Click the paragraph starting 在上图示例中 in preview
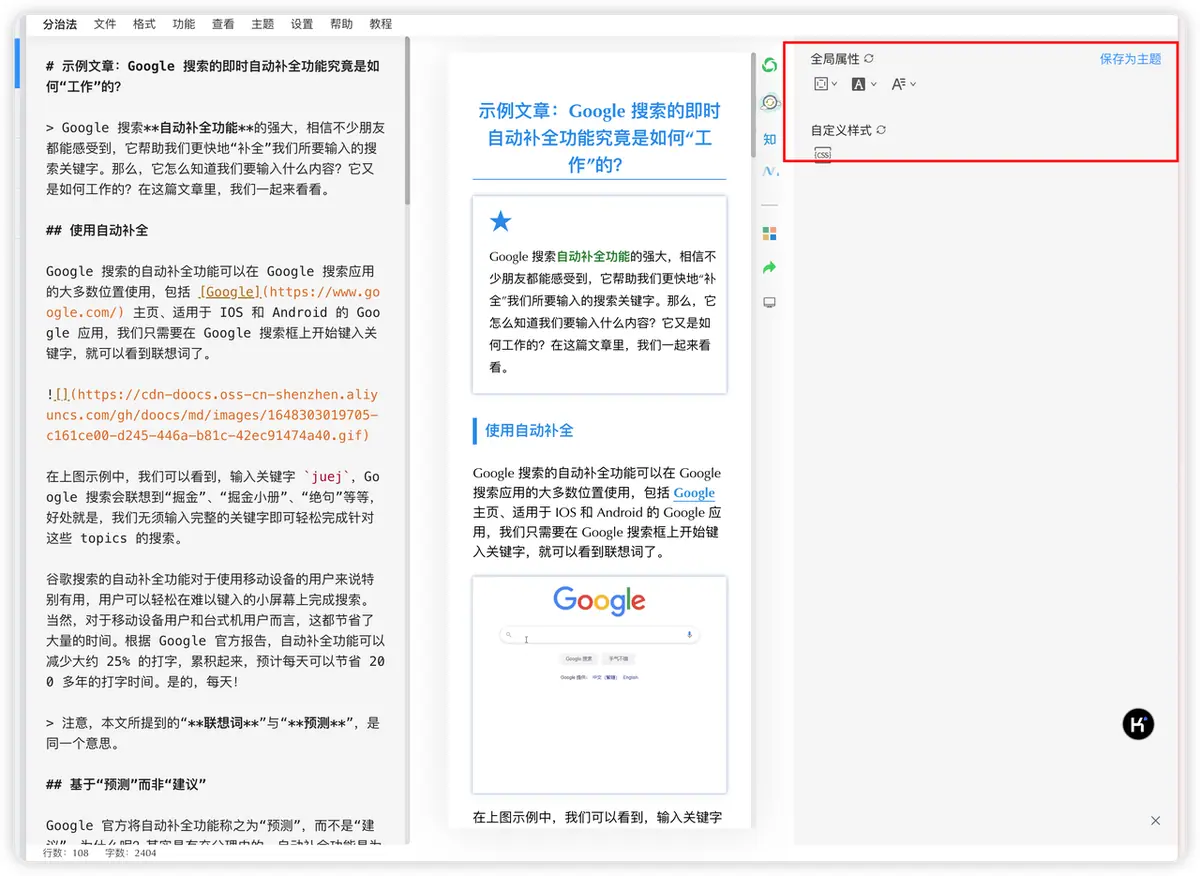The image size is (1200, 876). tap(597, 817)
